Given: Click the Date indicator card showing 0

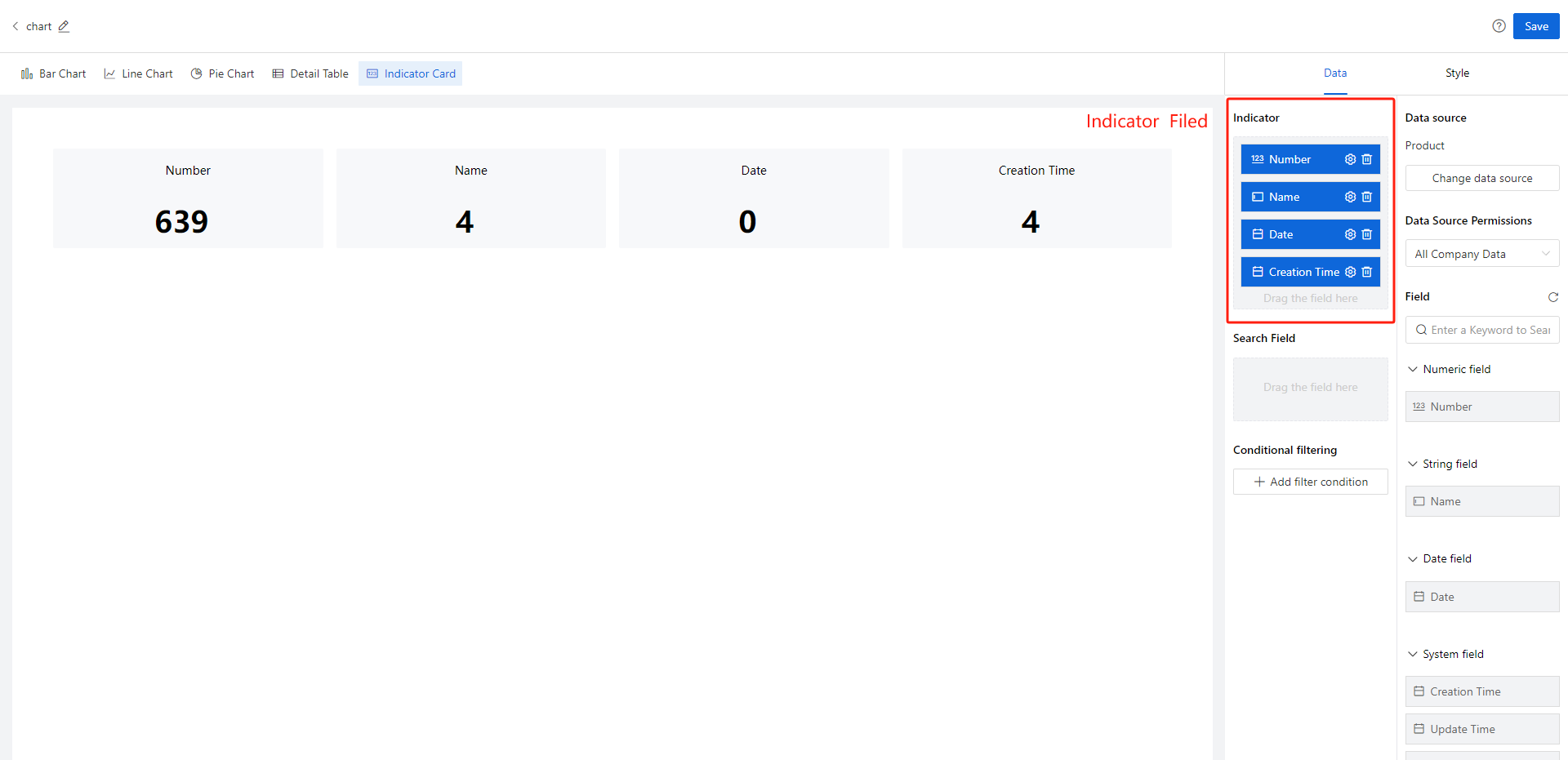Looking at the screenshot, I should pyautogui.click(x=754, y=198).
